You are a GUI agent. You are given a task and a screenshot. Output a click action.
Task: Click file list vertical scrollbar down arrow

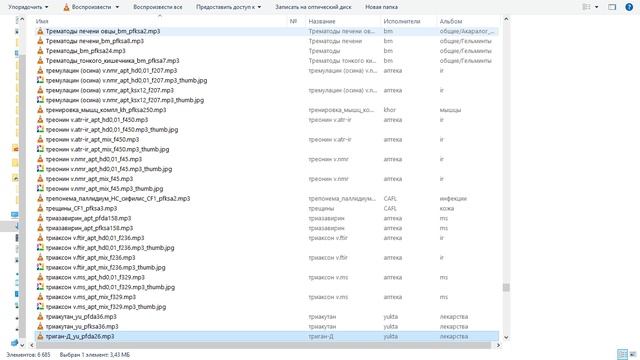[x=506, y=338]
